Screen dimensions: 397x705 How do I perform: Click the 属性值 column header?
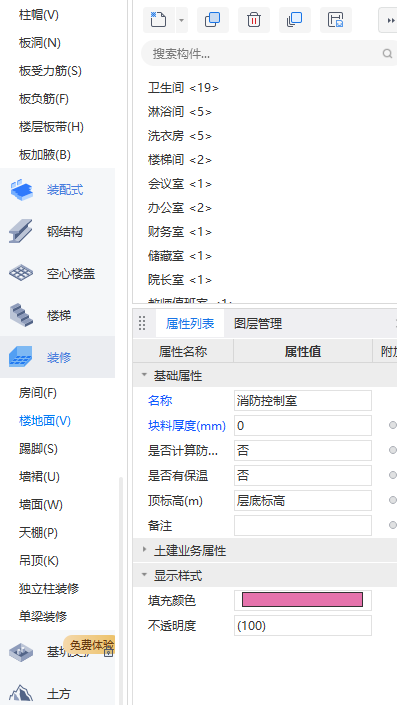(x=303, y=352)
